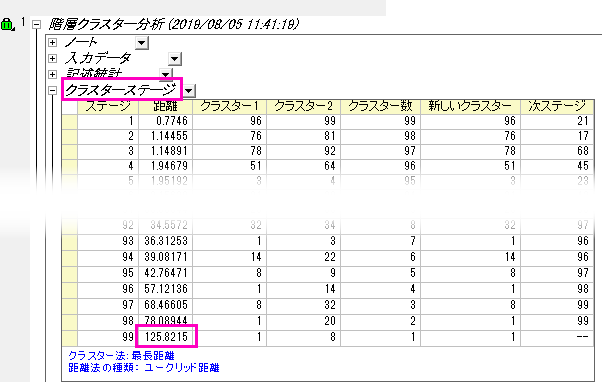The image size is (602, 382).
Task: Click the クラスター数 column header
Action: (x=380, y=106)
